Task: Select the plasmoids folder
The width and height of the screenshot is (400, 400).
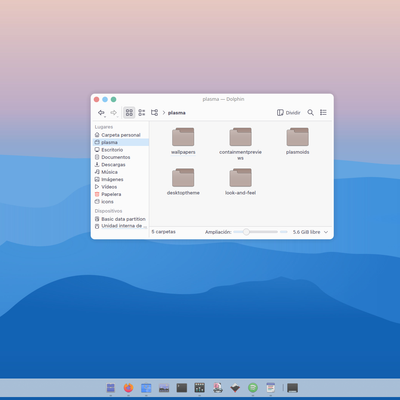Action: pyautogui.click(x=297, y=141)
